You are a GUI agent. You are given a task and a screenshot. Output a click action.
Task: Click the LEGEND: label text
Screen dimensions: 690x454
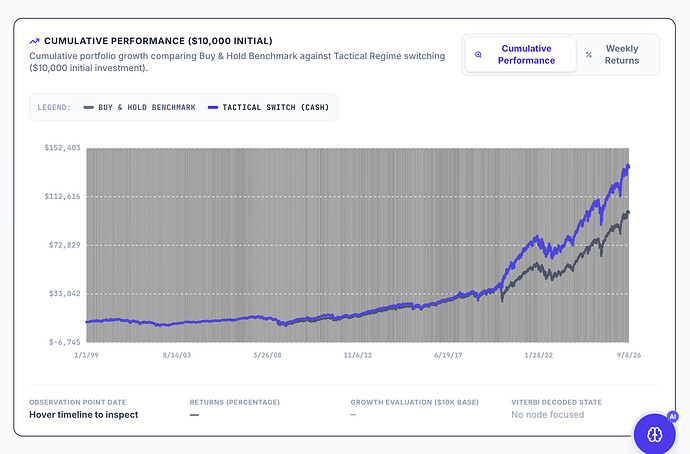pyautogui.click(x=54, y=107)
